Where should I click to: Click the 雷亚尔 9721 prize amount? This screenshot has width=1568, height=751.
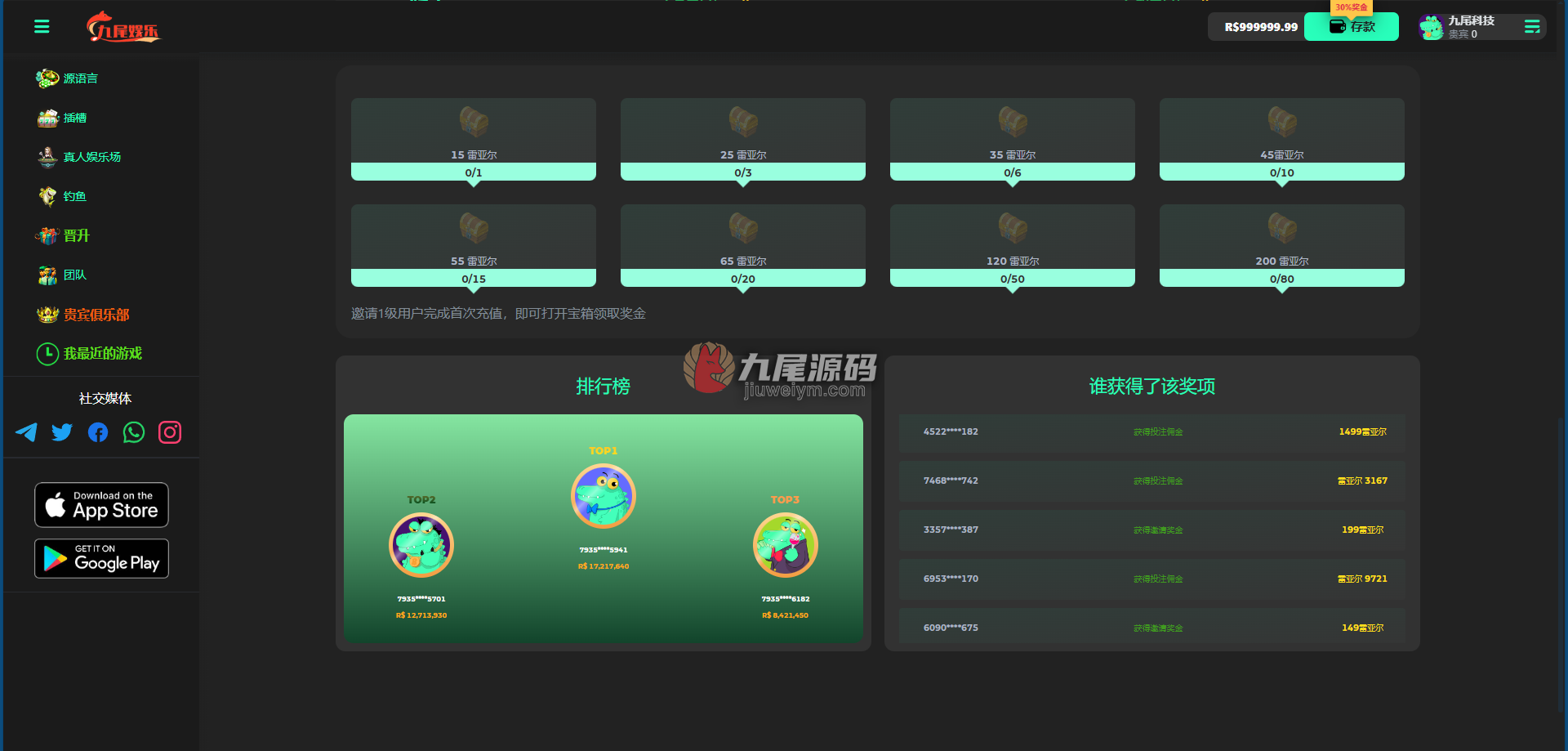(x=1363, y=579)
